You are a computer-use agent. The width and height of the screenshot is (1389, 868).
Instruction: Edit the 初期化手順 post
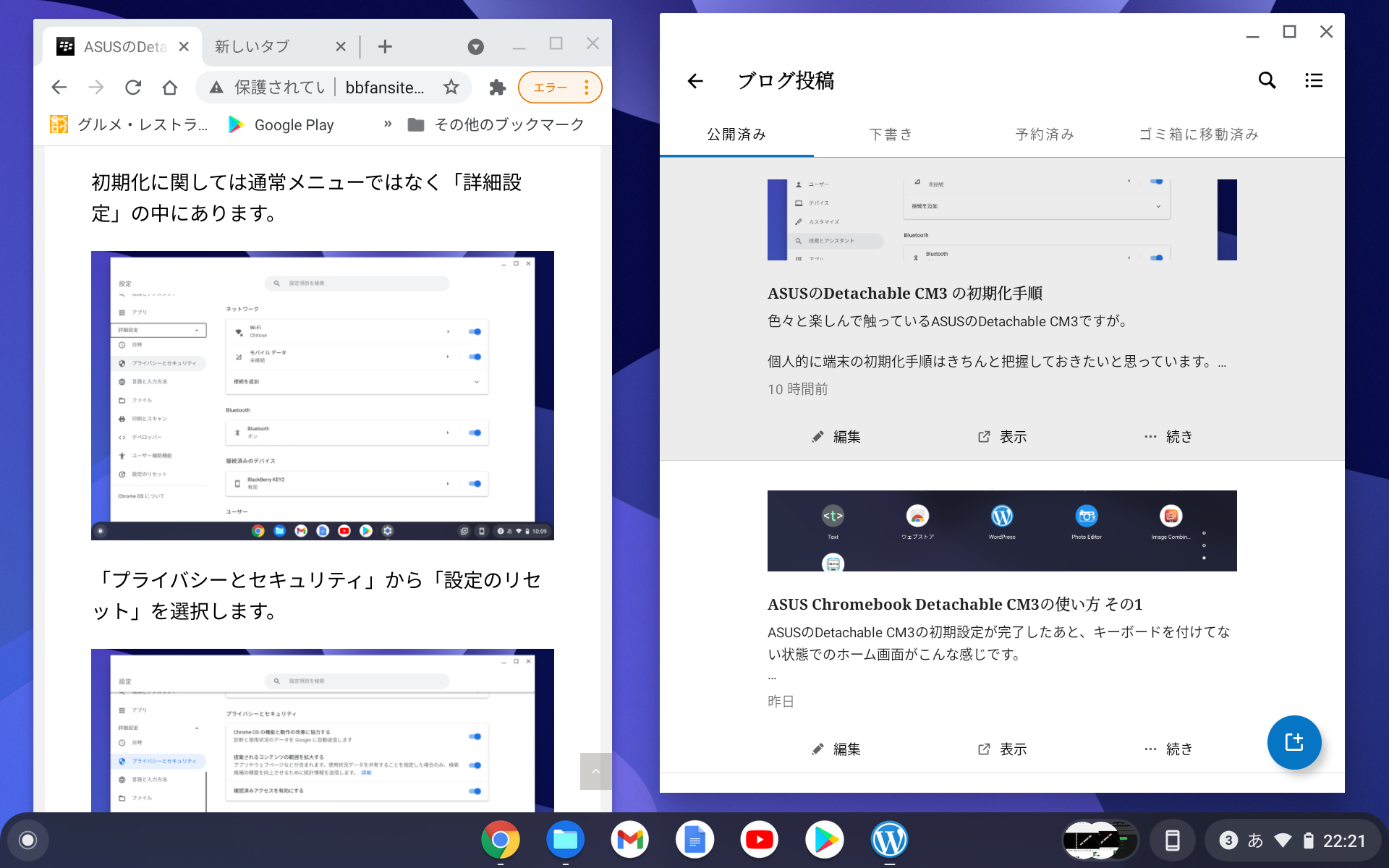click(836, 437)
